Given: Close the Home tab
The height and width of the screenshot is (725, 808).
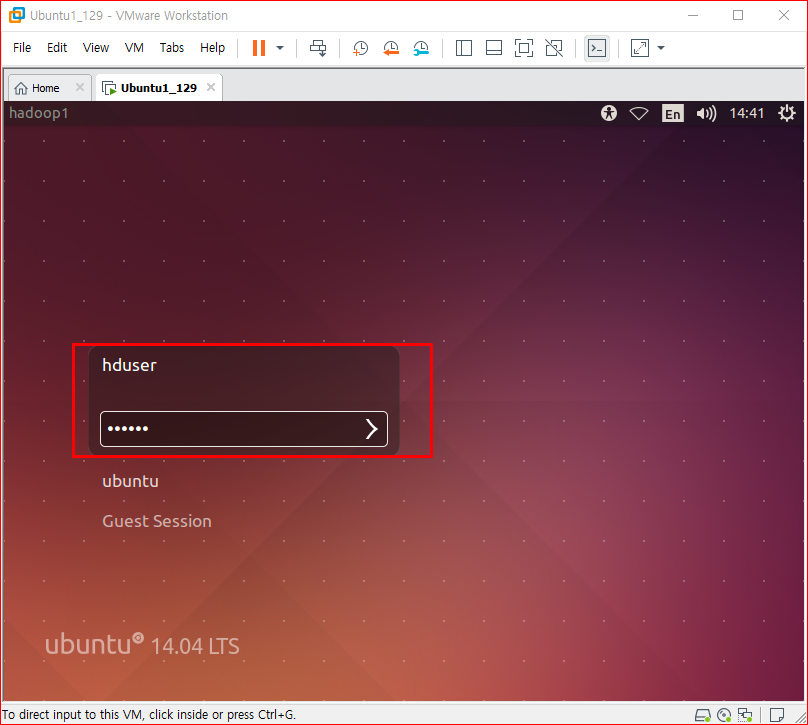Looking at the screenshot, I should 80,87.
